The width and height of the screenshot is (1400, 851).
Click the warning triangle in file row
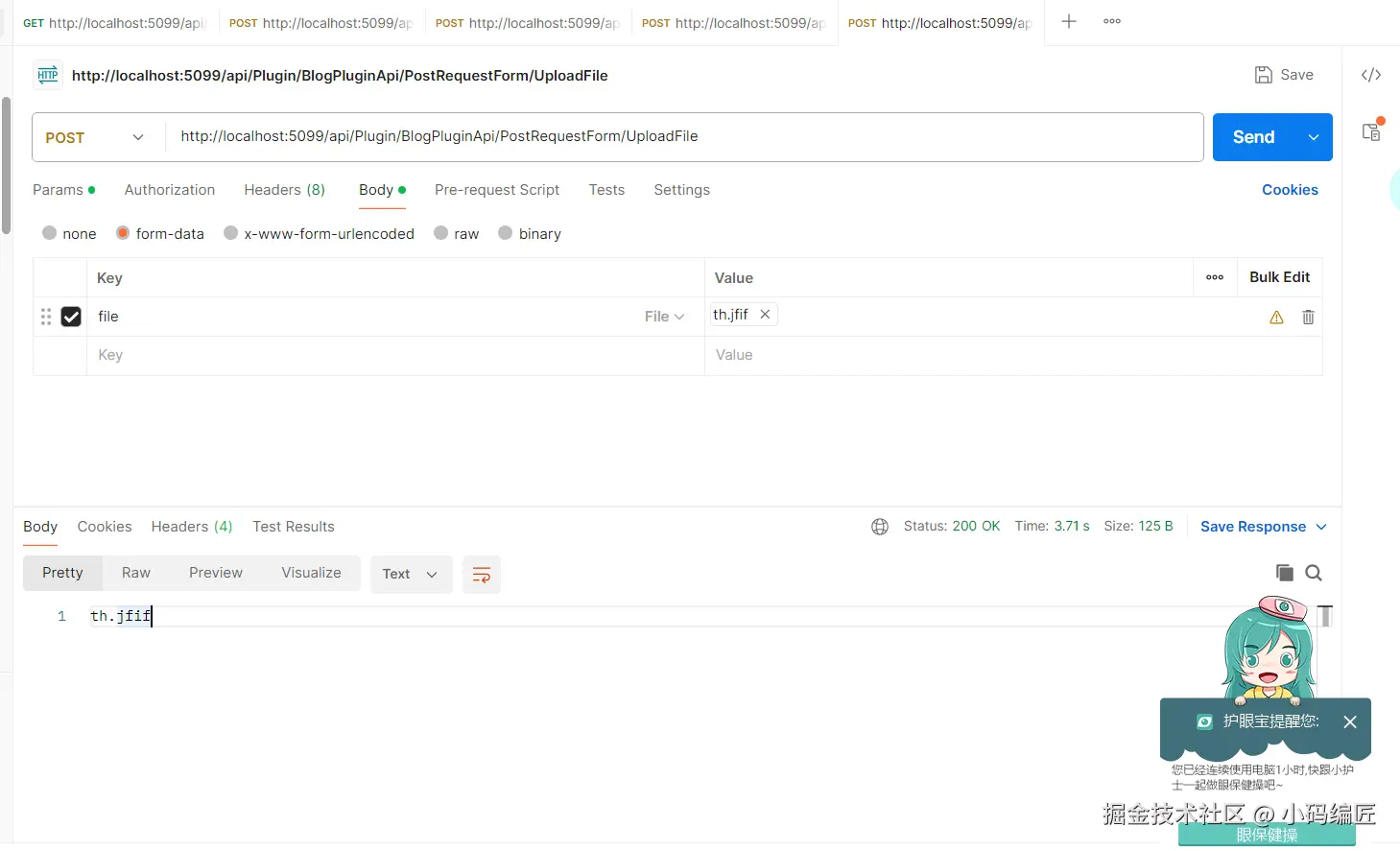[1276, 318]
